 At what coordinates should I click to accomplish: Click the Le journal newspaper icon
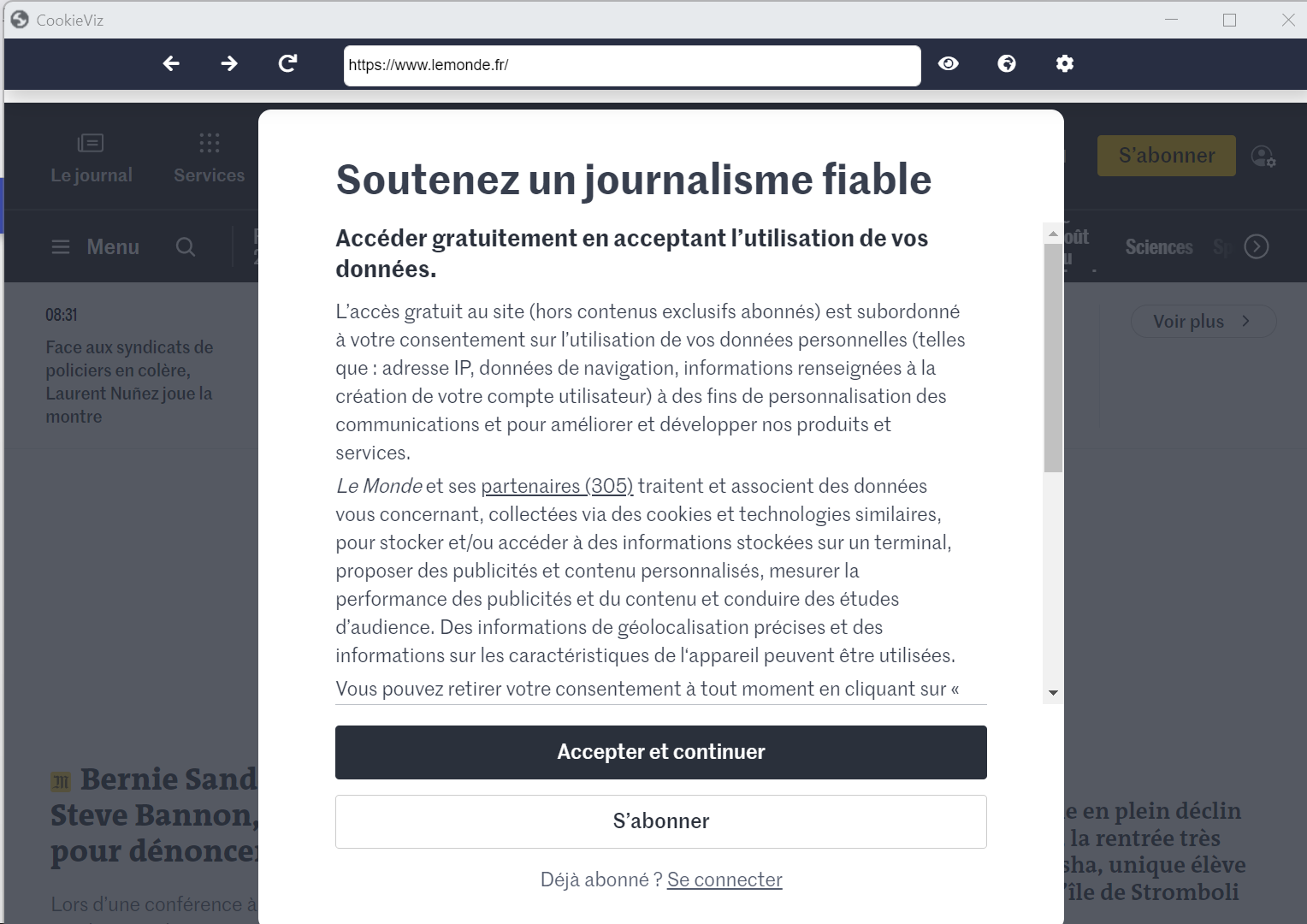[91, 143]
